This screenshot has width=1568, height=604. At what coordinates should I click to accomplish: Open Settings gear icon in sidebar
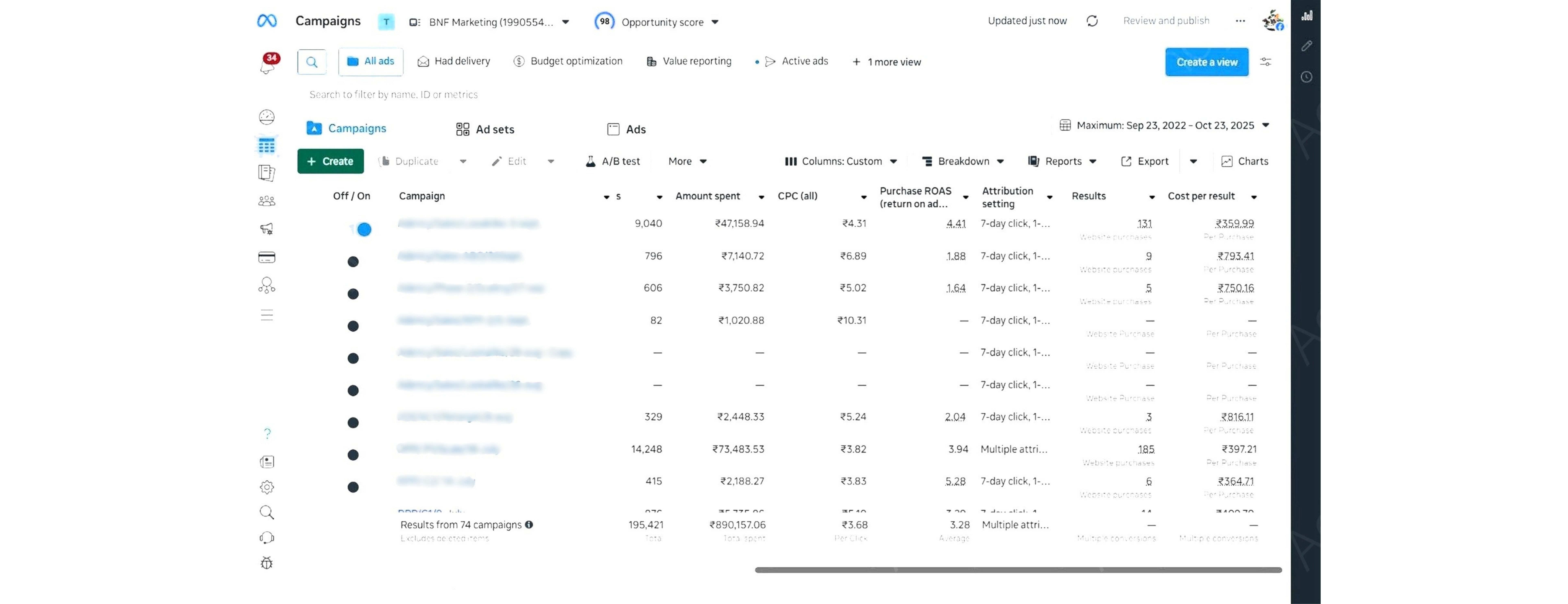[267, 487]
